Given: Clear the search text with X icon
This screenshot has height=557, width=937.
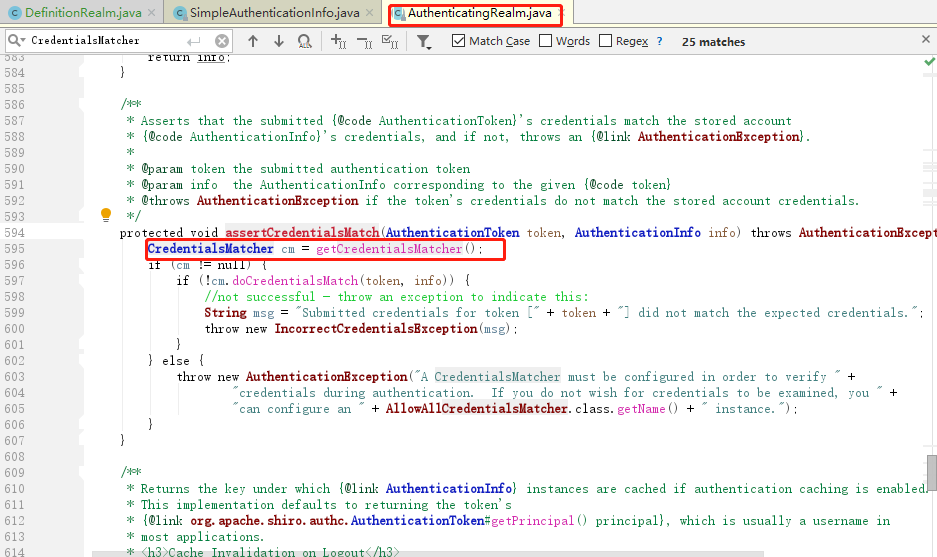Looking at the screenshot, I should 222,41.
